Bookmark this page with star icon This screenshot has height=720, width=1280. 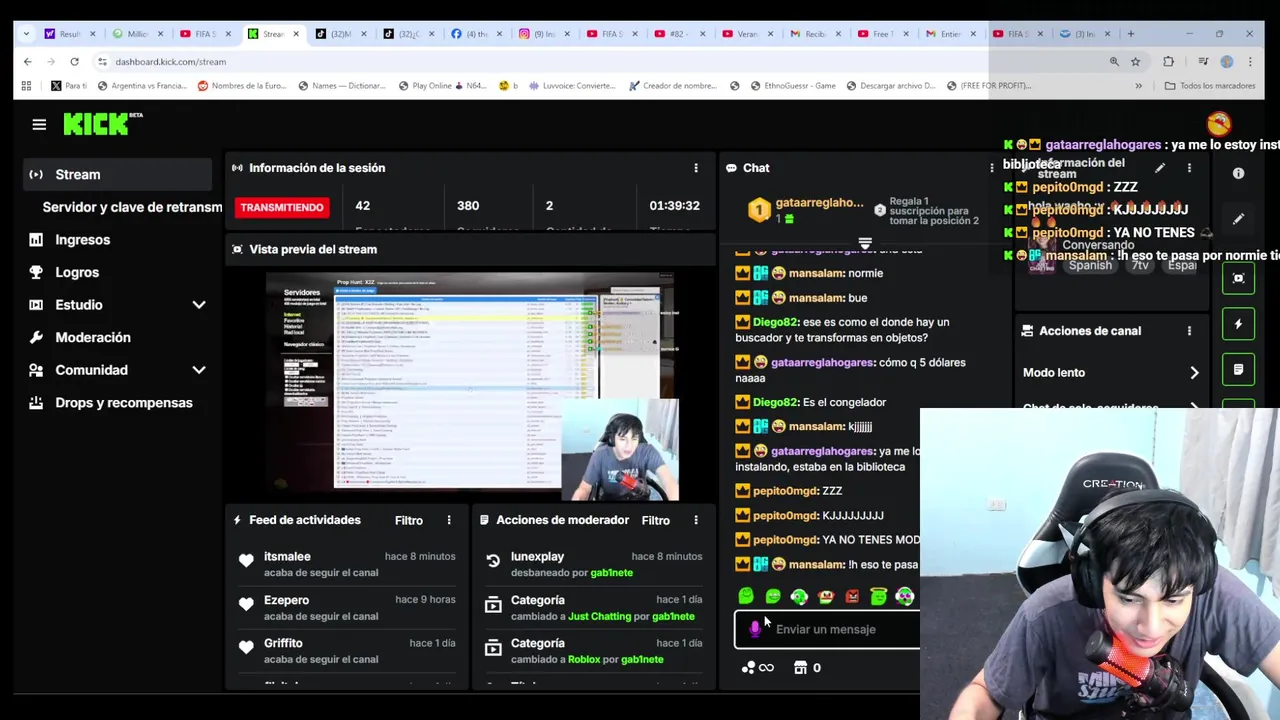pyautogui.click(x=1135, y=61)
